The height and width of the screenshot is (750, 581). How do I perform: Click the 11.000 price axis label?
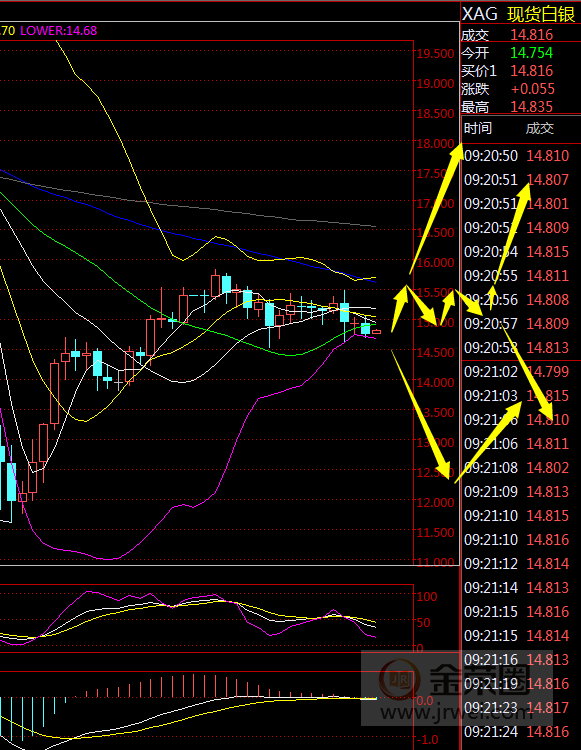(435, 562)
